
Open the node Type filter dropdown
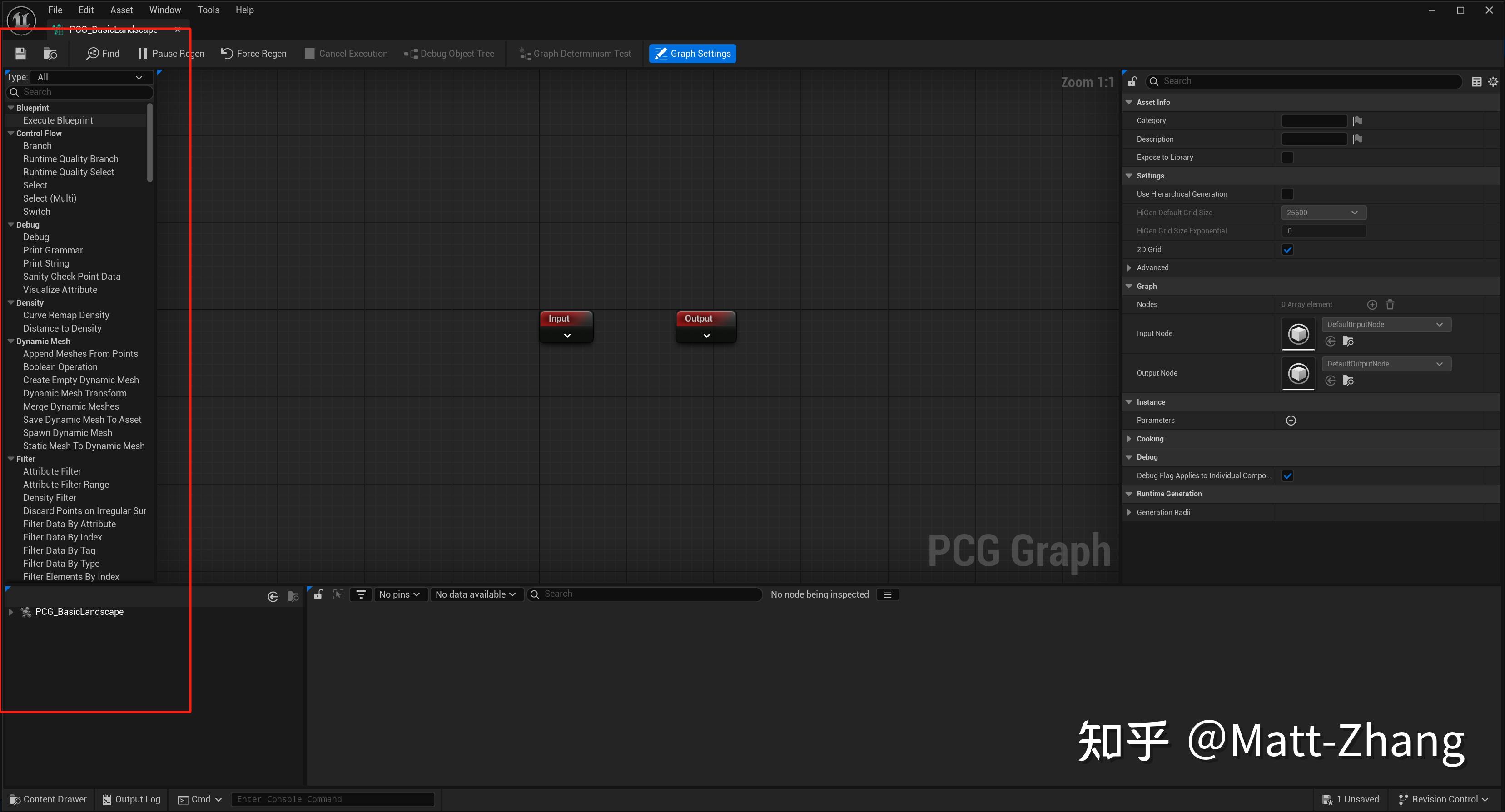point(90,77)
